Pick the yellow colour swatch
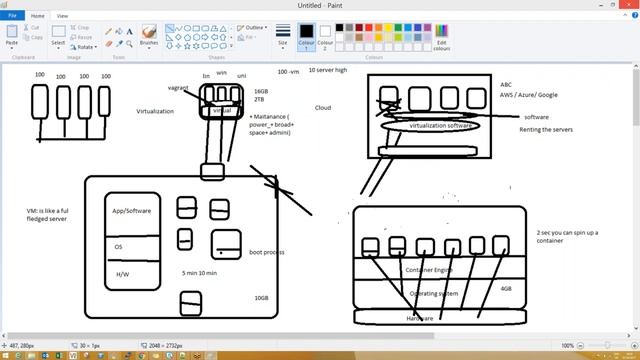The height and width of the screenshot is (360, 640). pyautogui.click(x=389, y=27)
